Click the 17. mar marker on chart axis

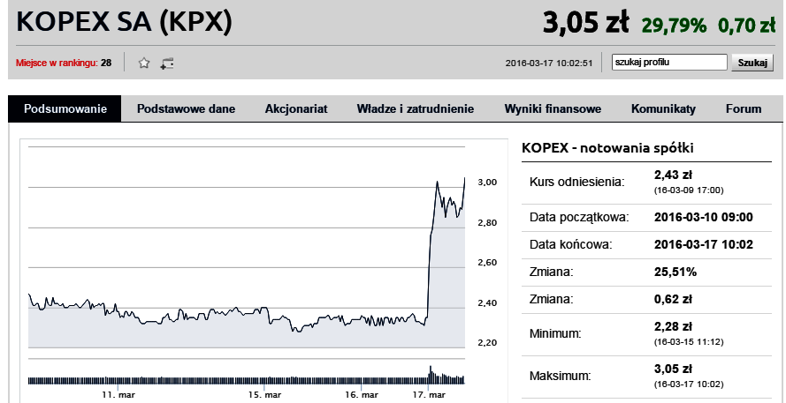click(x=430, y=395)
